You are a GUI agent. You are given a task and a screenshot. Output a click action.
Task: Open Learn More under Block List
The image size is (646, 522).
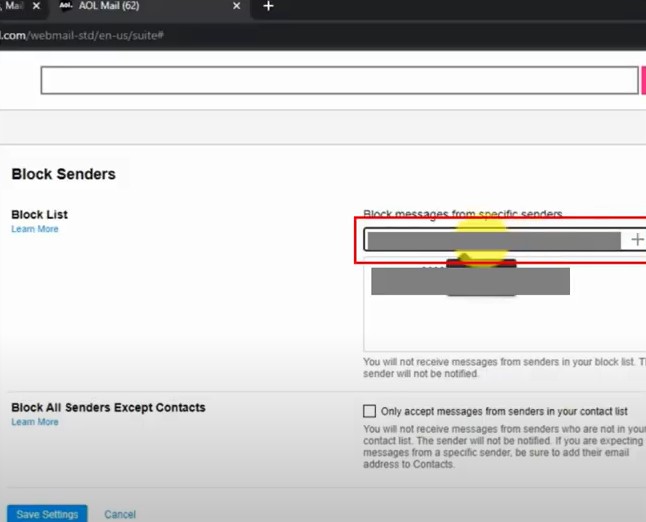tap(35, 229)
